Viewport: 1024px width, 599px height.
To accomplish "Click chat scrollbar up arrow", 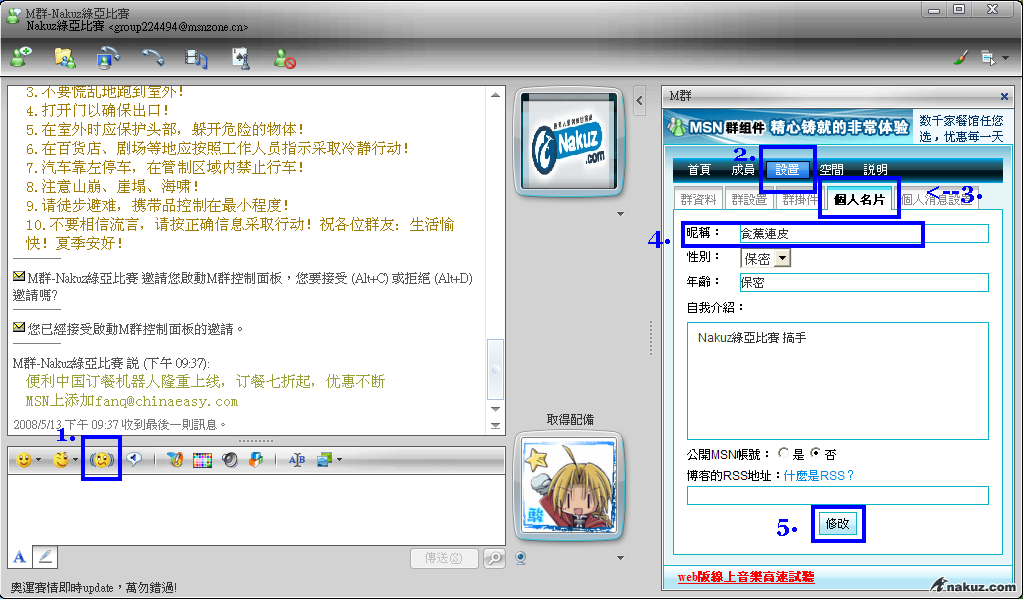I will click(495, 95).
